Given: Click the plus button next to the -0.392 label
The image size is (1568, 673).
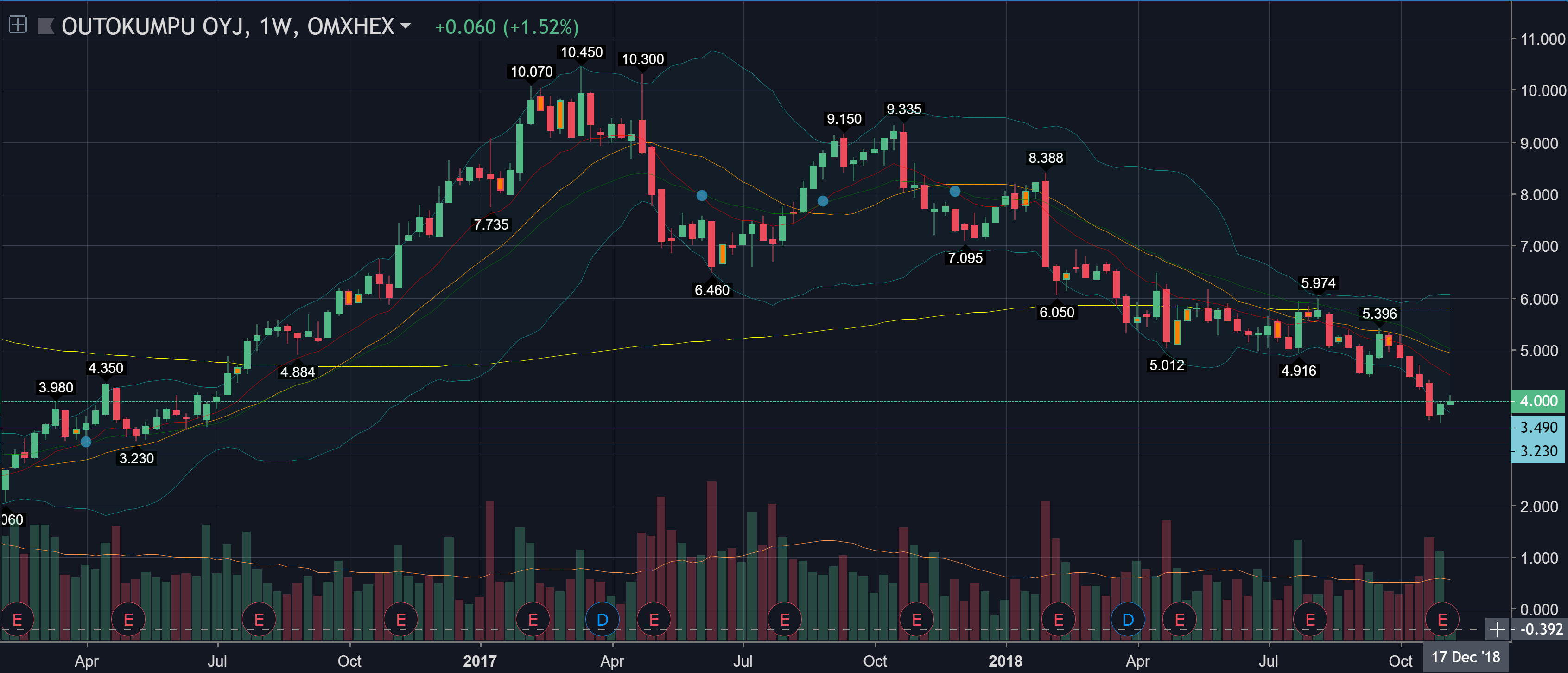Looking at the screenshot, I should (x=1497, y=629).
